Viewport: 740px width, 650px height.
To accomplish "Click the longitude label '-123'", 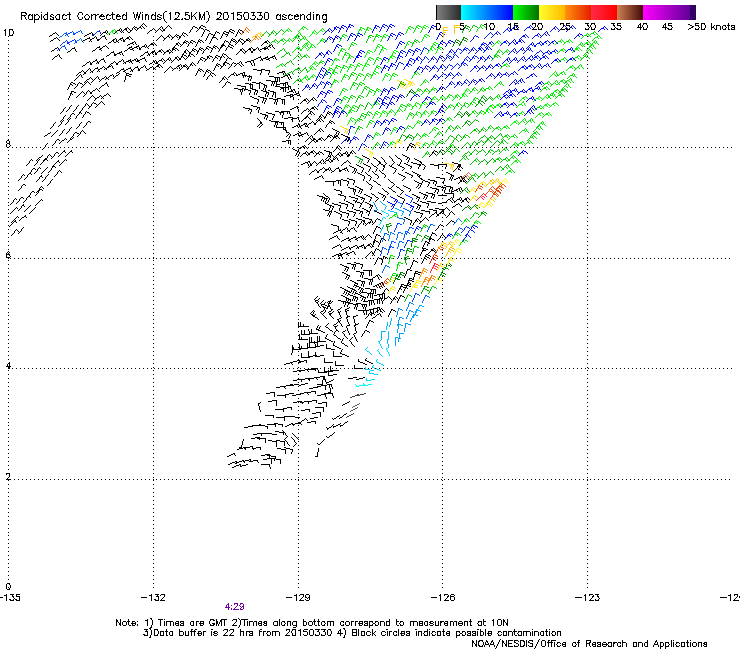I will [588, 598].
